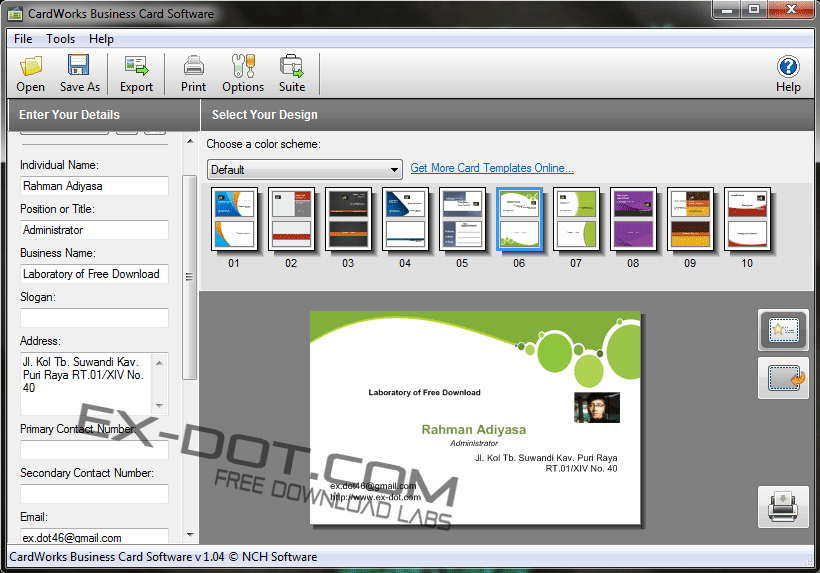Follow the Get More Card Templates Online link
This screenshot has height=573, width=820.
[492, 168]
